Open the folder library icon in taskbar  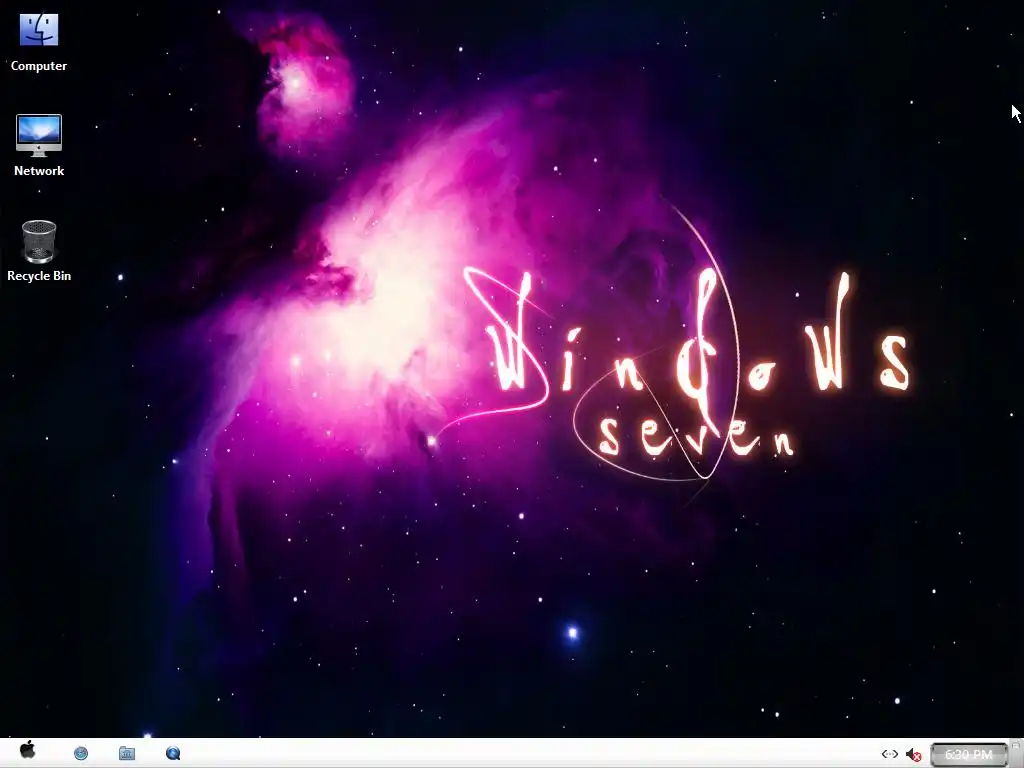coord(127,753)
